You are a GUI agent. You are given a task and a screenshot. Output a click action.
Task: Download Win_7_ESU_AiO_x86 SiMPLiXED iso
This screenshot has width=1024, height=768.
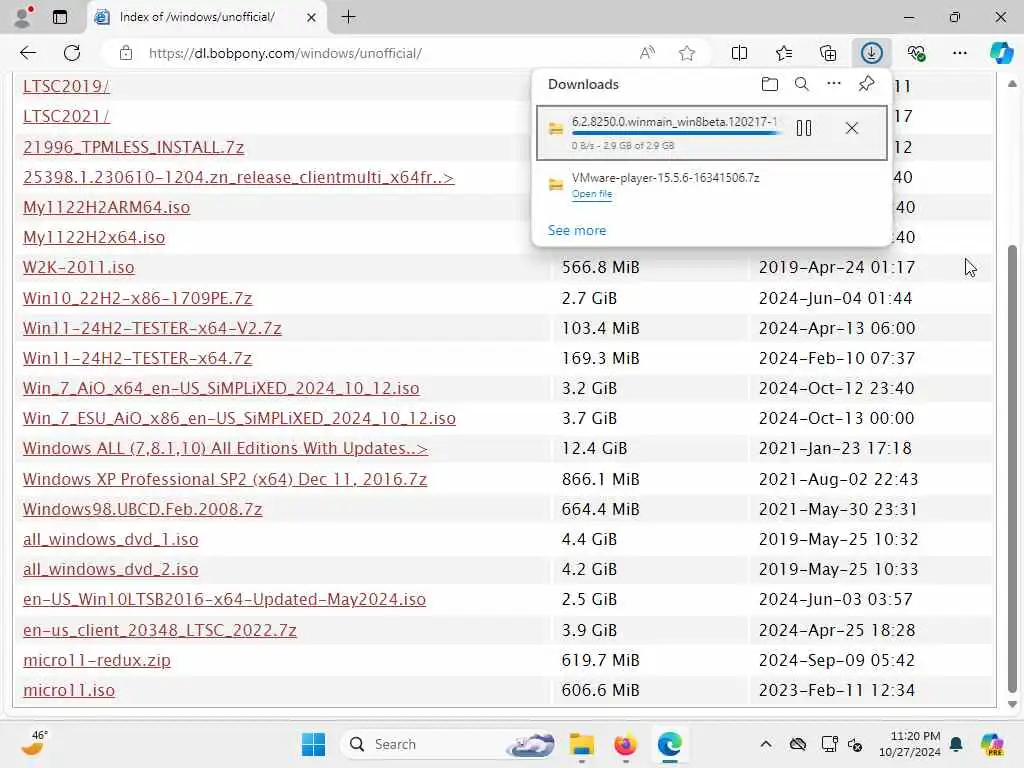tap(239, 418)
